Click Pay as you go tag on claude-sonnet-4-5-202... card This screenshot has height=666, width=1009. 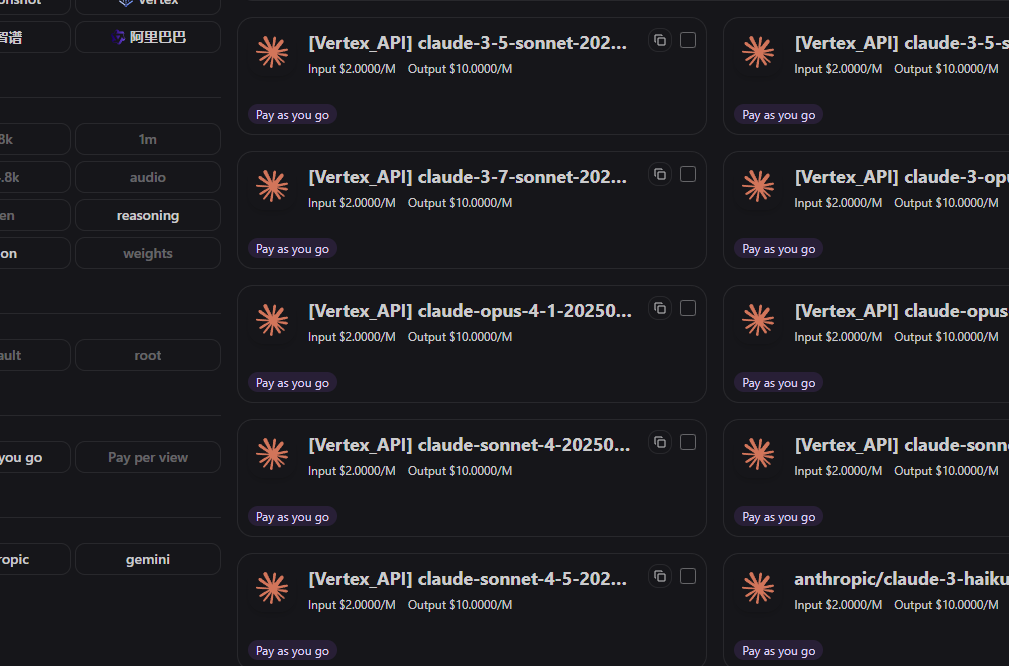292,650
